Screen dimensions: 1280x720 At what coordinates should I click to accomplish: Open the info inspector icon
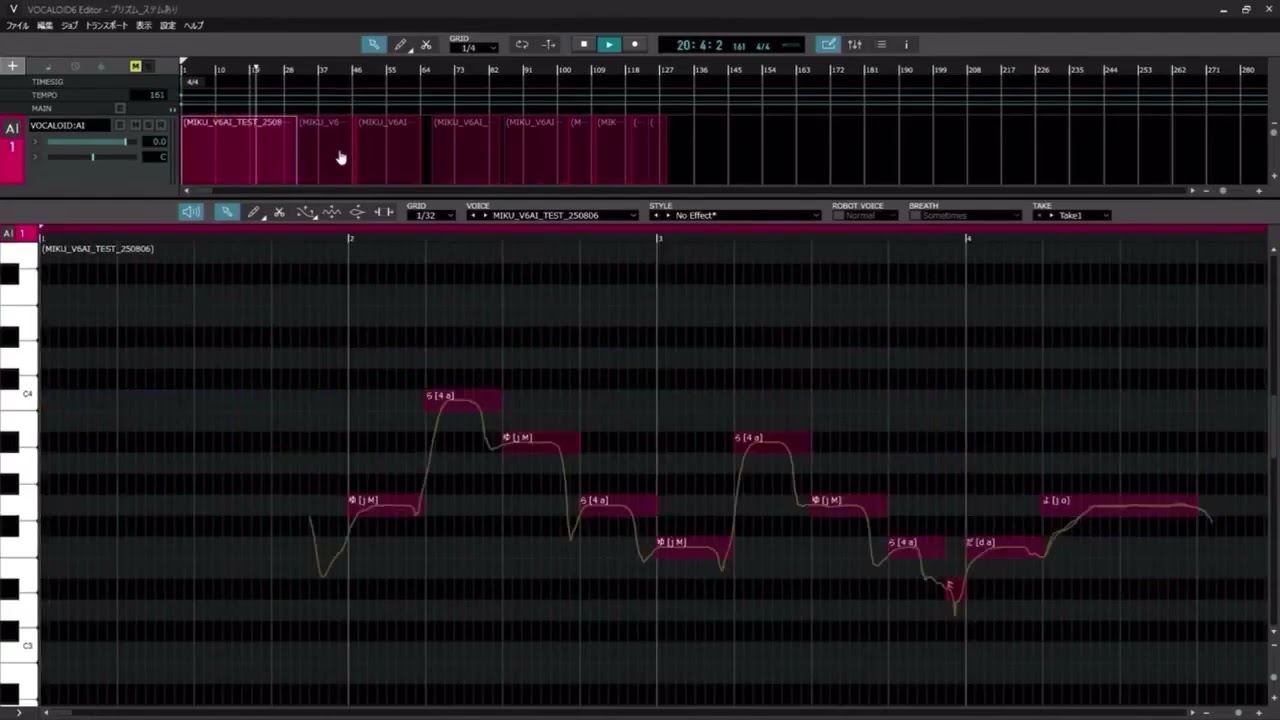coord(906,44)
